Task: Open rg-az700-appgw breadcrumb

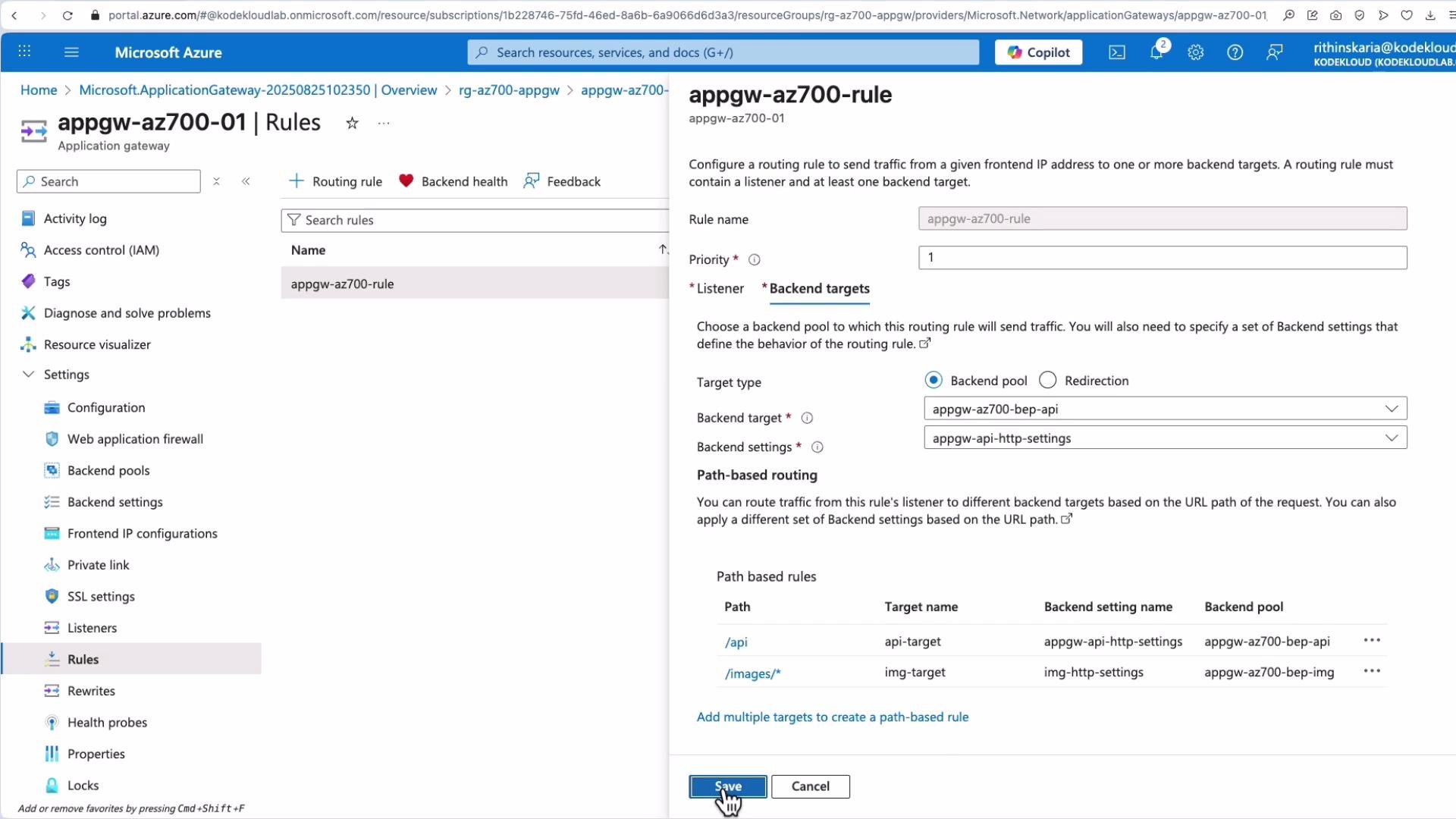Action: coord(509,90)
